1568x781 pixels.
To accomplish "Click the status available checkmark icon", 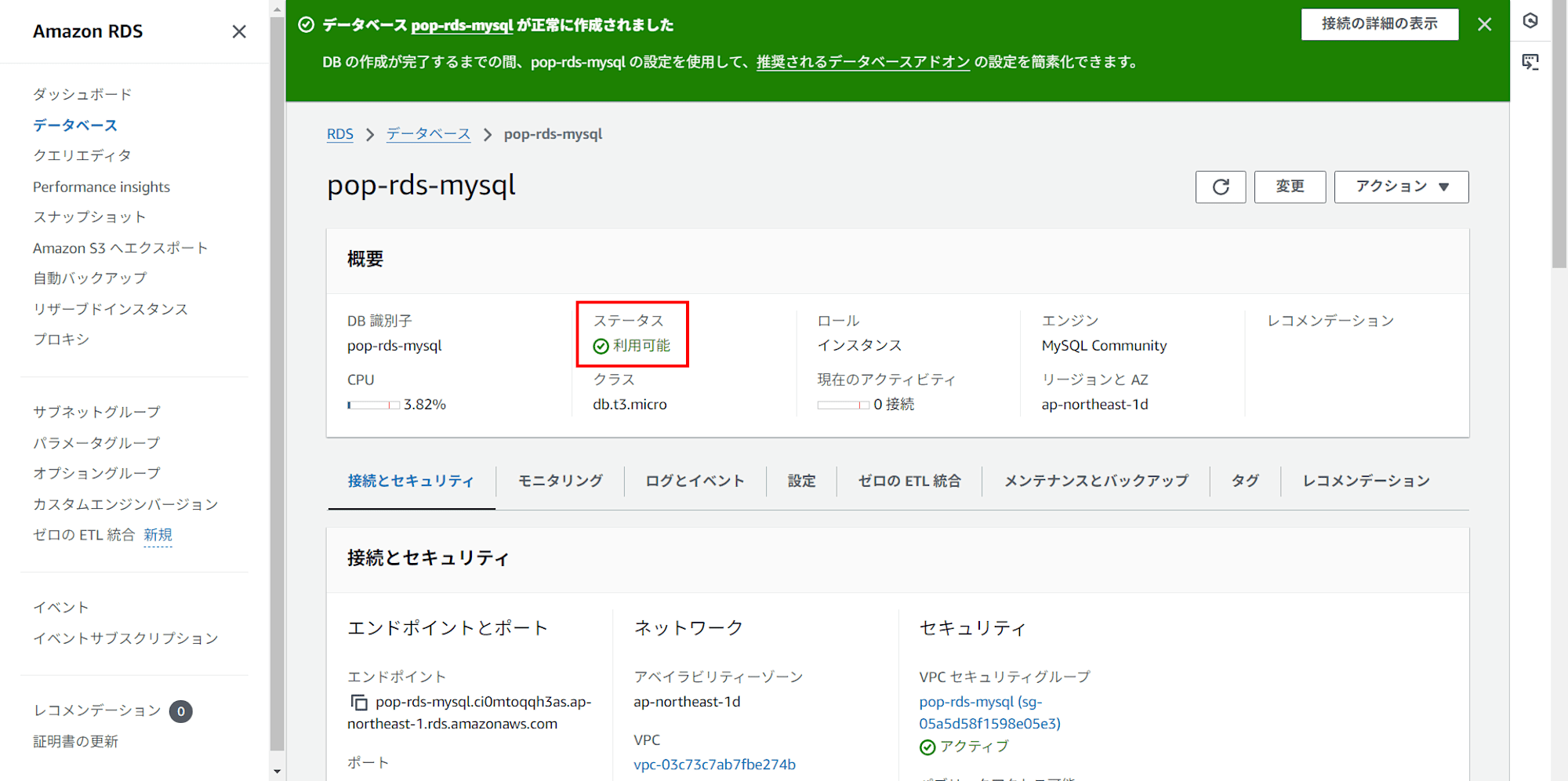I will click(x=601, y=346).
